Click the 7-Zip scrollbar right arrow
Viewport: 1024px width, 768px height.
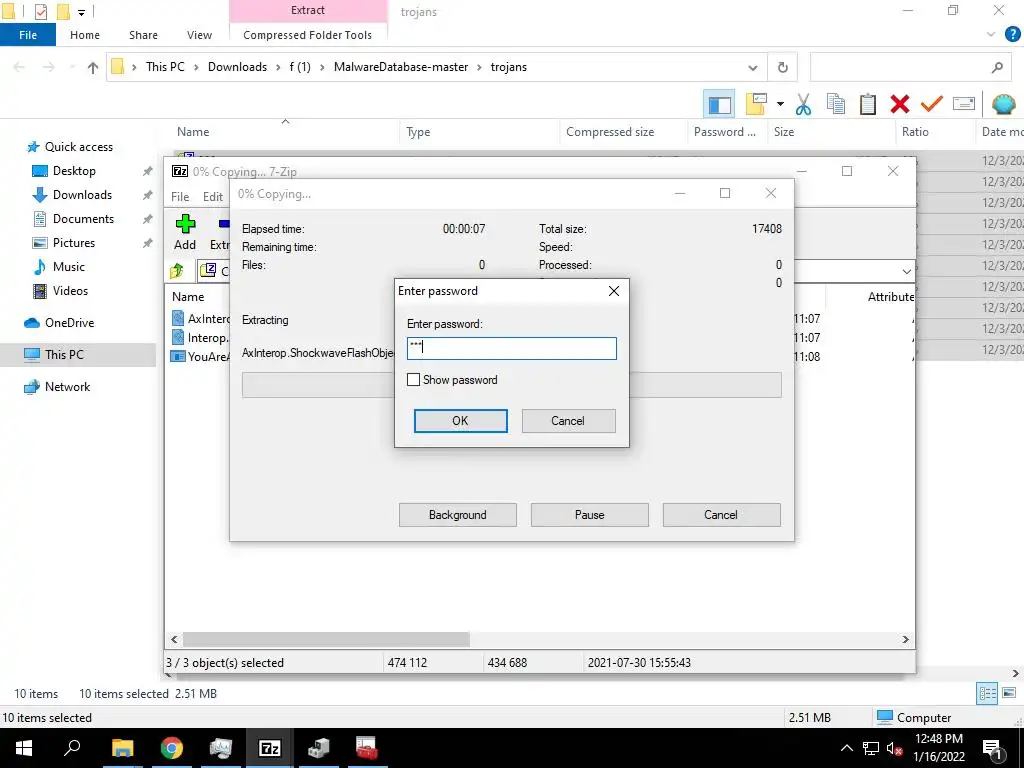[905, 639]
